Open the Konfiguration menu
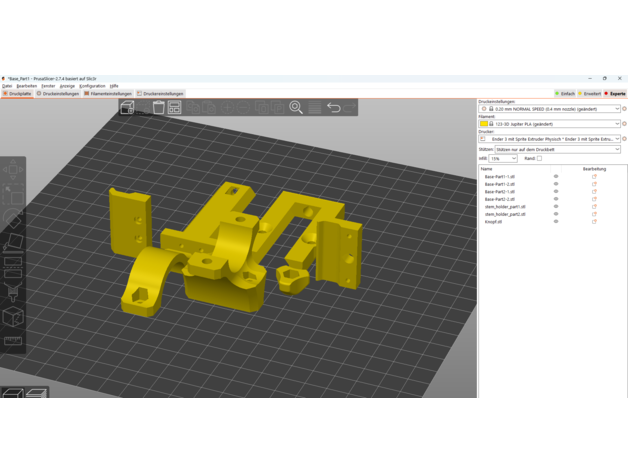Viewport: 628px width, 472px height. [92, 86]
